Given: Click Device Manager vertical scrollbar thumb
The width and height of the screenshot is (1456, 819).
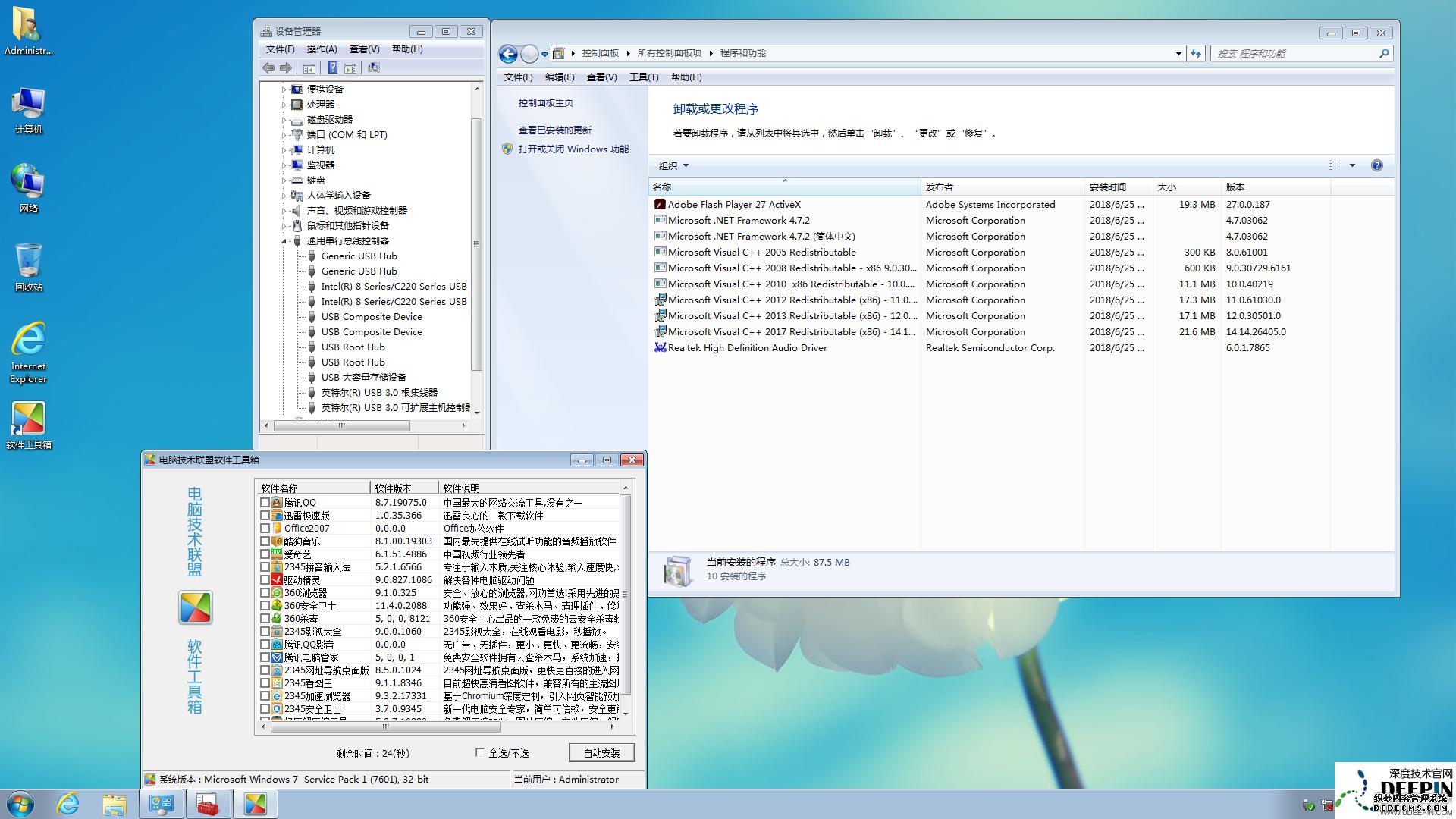Looking at the screenshot, I should 476,244.
